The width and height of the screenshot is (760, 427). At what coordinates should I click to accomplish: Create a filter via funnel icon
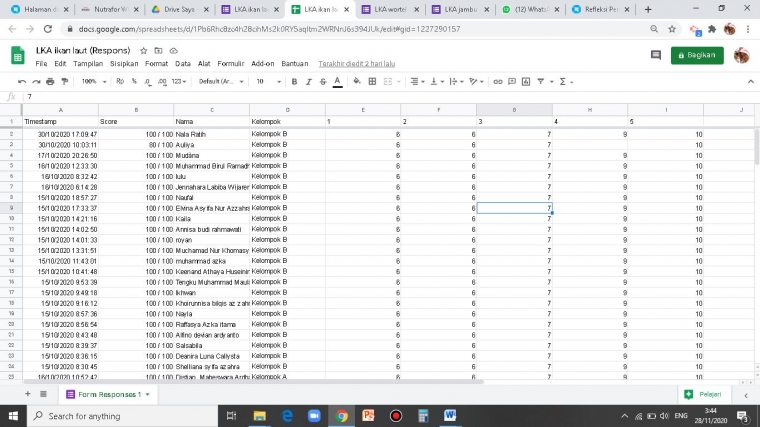click(540, 81)
